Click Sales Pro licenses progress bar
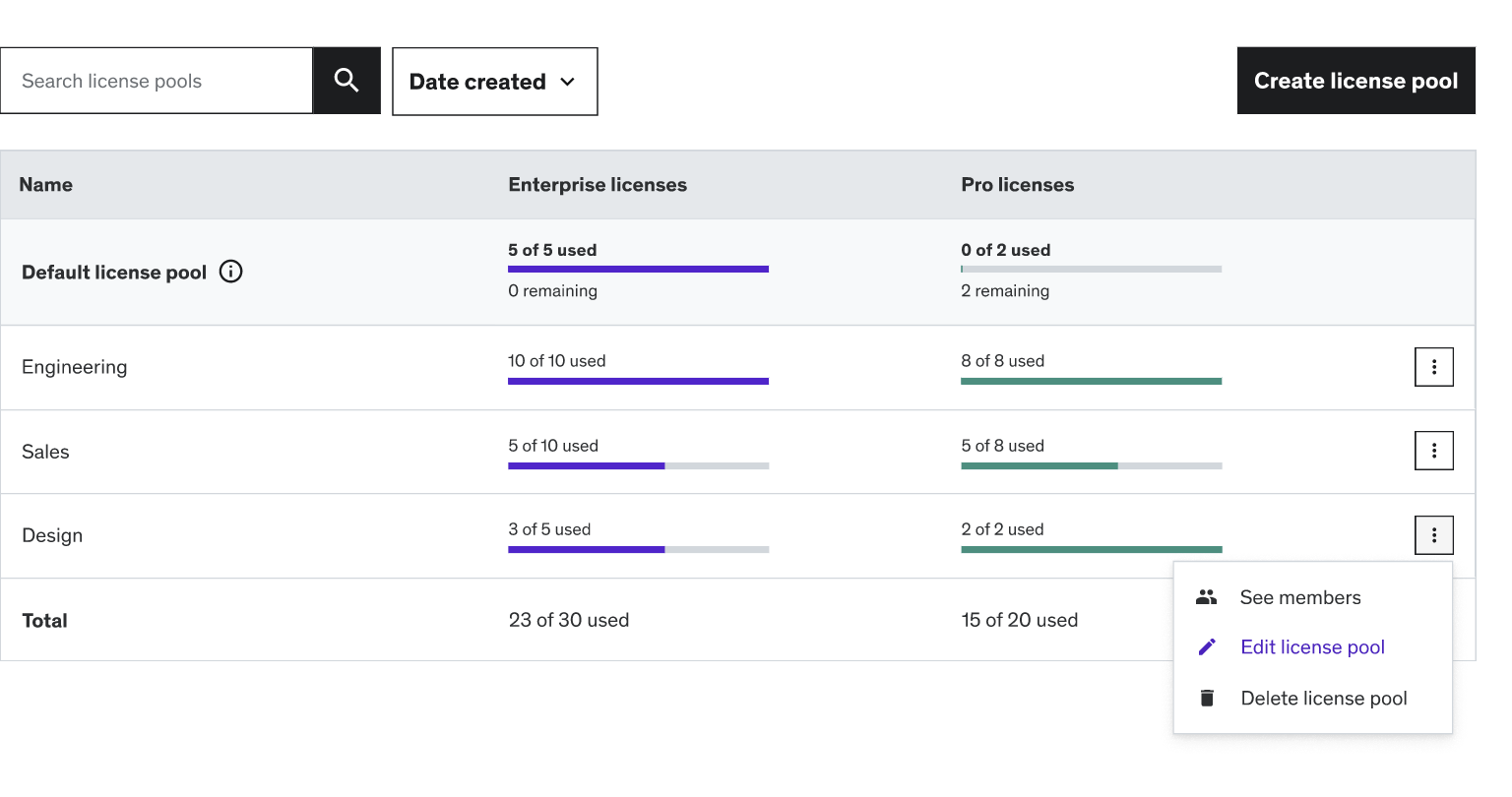This screenshot has width=1512, height=797. [1091, 465]
